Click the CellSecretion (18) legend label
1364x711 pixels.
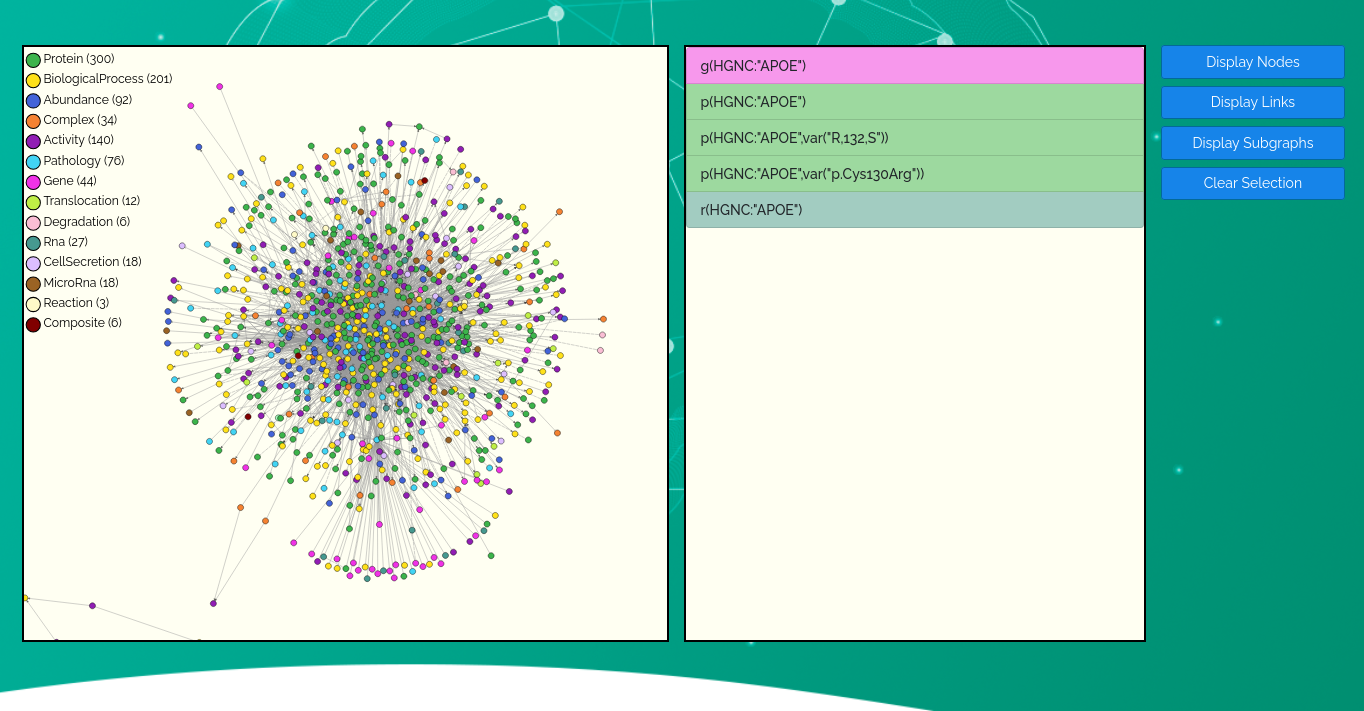pos(93,262)
